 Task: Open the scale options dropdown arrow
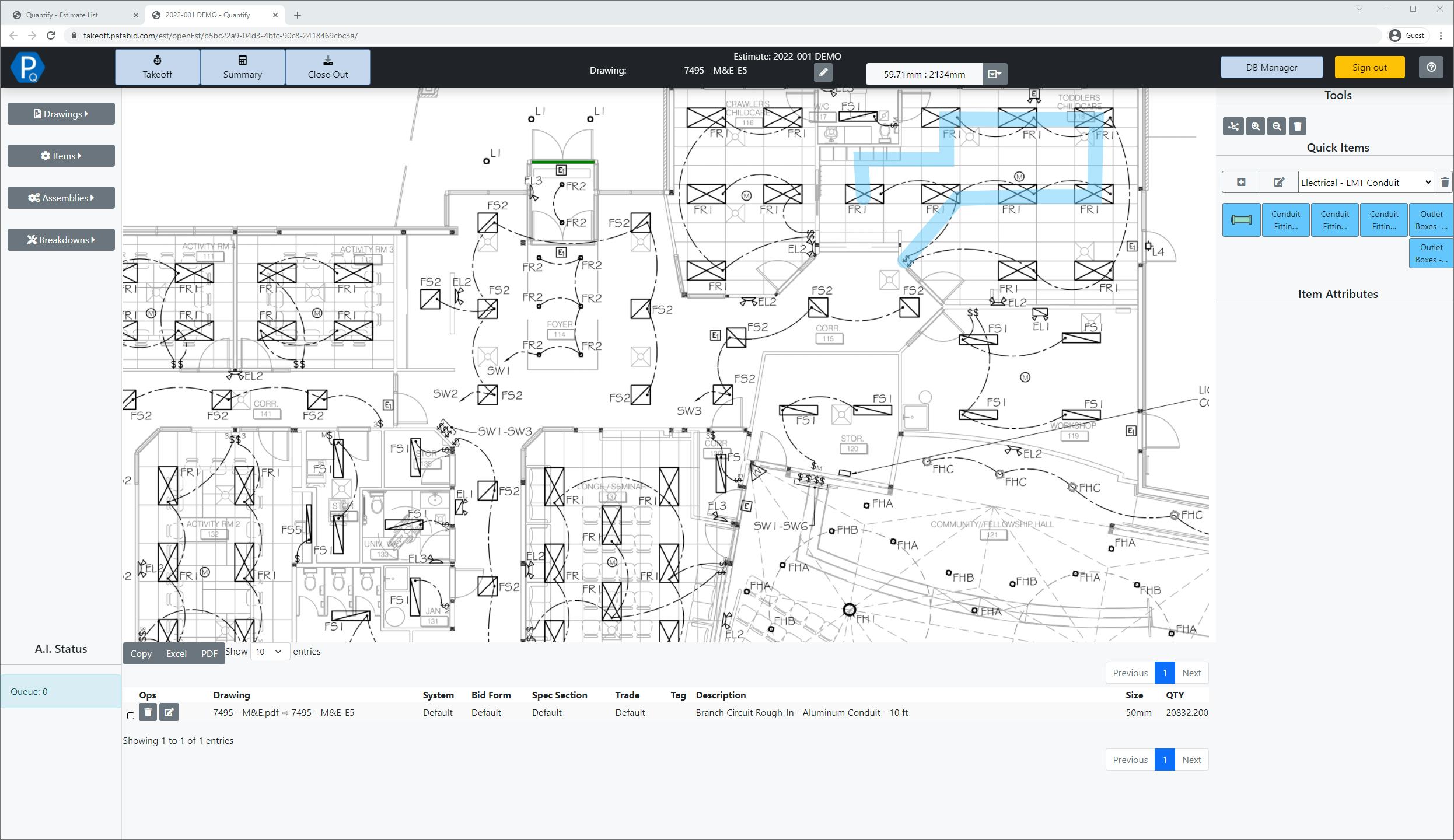coord(994,74)
